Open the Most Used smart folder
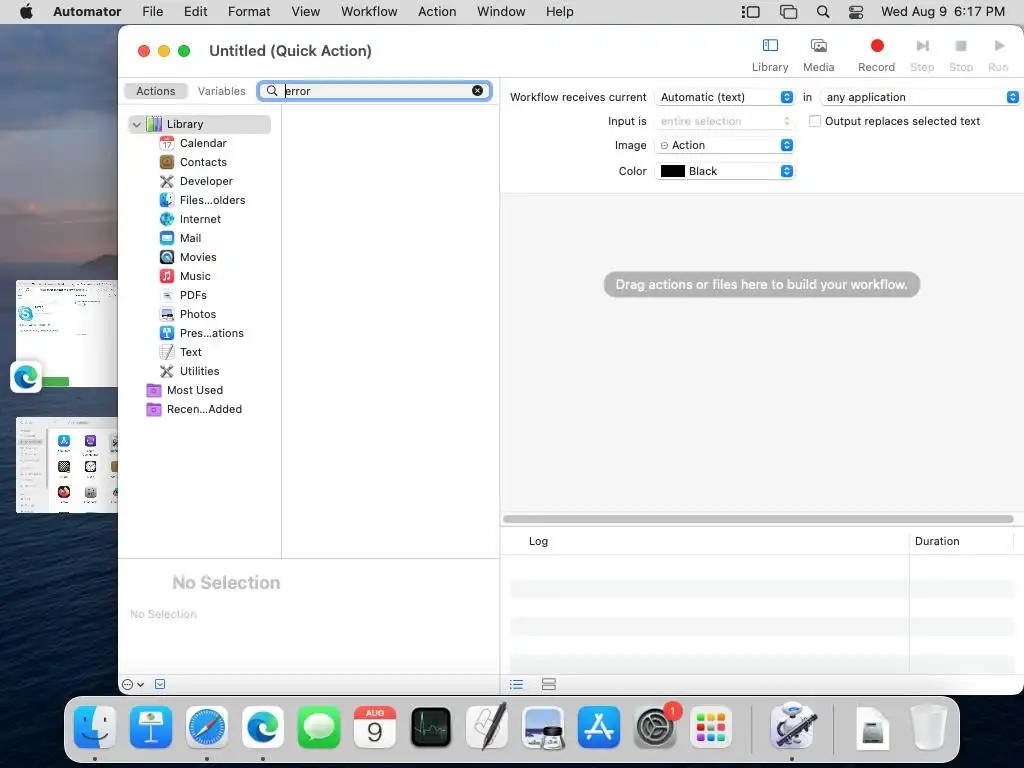This screenshot has width=1024, height=768. coord(195,390)
